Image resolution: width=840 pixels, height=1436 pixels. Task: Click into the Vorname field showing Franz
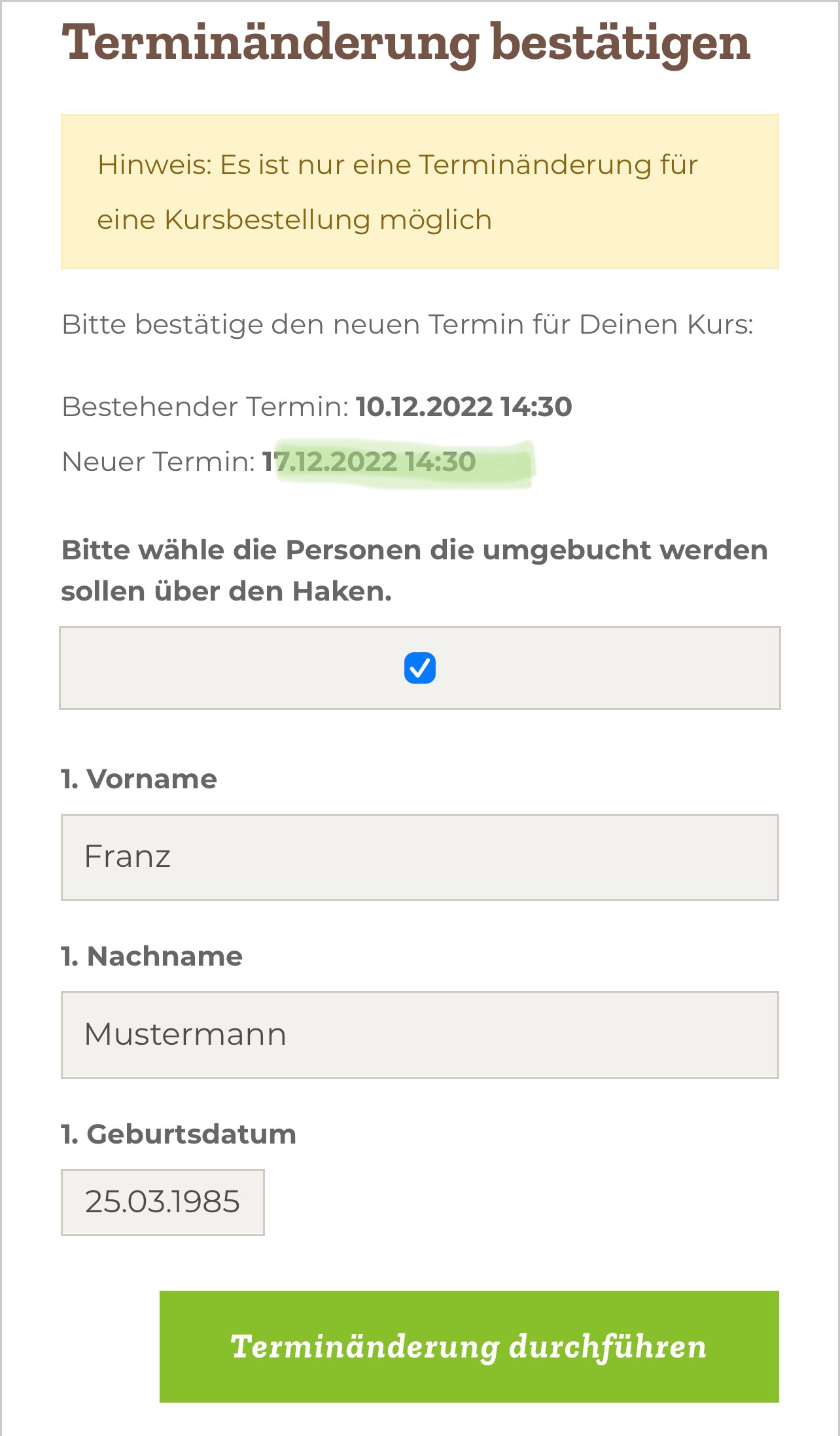coord(419,856)
